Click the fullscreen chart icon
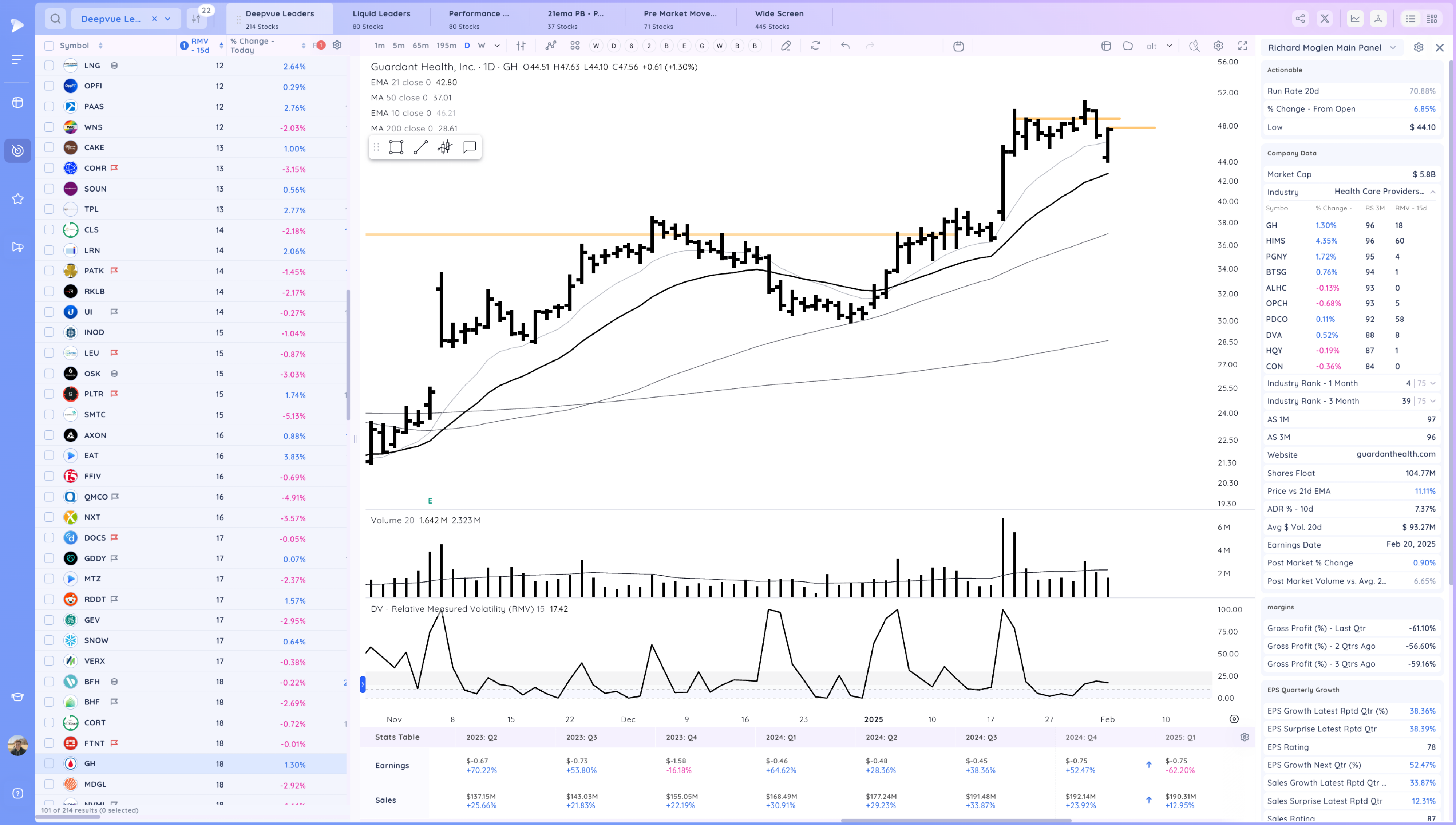The height and width of the screenshot is (825, 1456). 1242,46
